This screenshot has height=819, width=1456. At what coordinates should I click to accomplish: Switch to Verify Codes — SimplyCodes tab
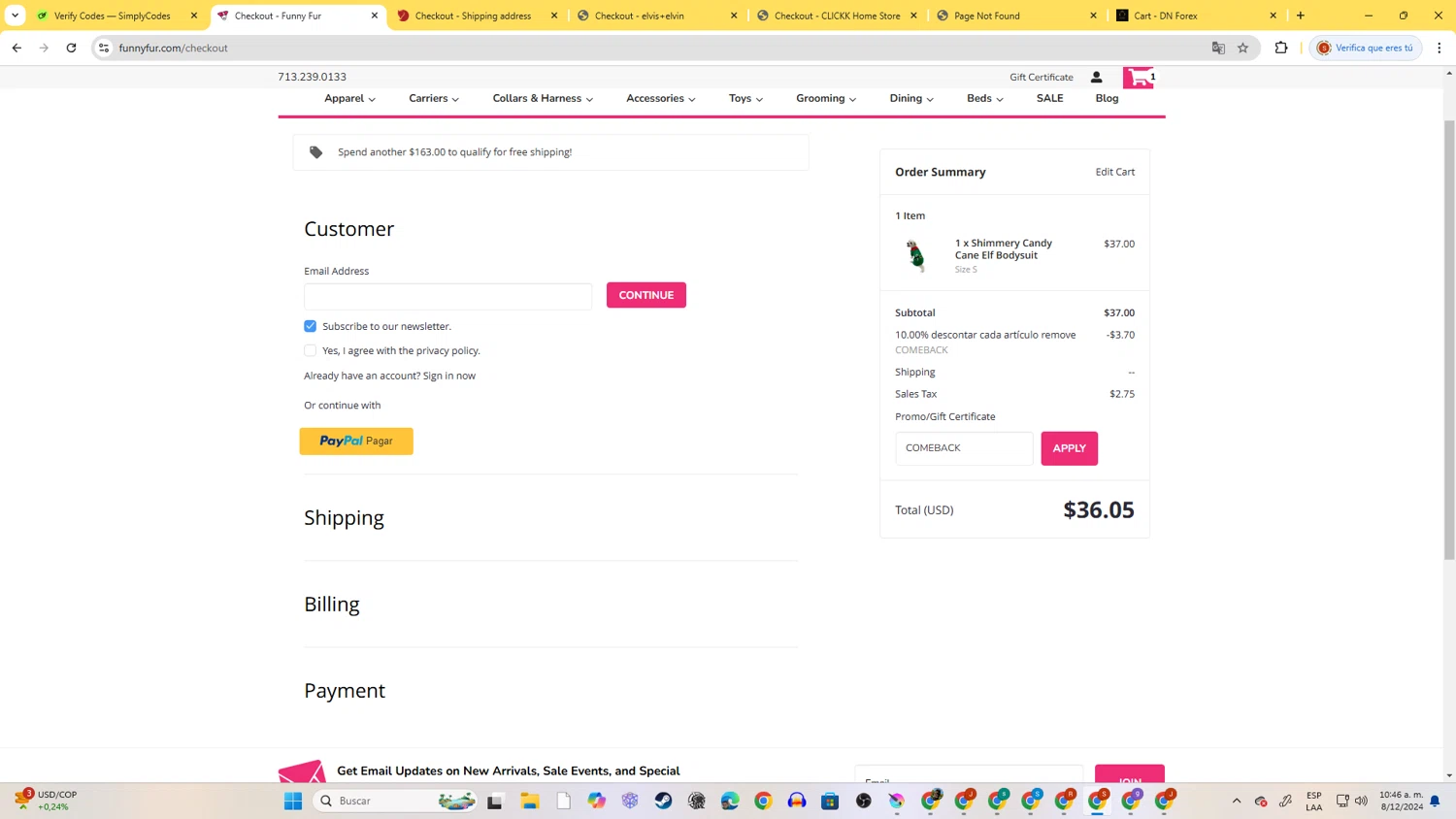tap(112, 16)
